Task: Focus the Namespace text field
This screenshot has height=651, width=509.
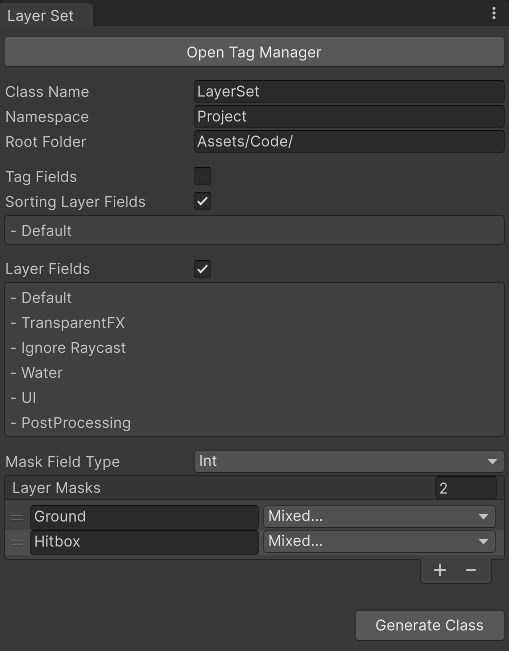Action: (x=349, y=116)
